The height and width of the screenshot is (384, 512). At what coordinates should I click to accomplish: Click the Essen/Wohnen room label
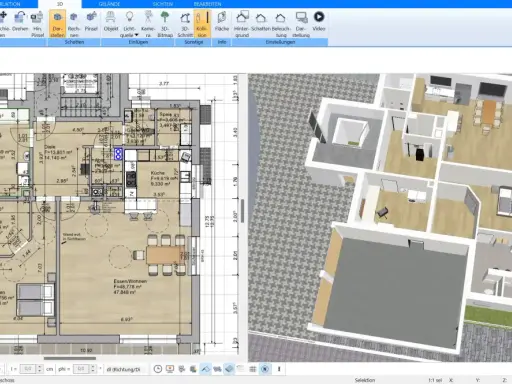[130, 281]
